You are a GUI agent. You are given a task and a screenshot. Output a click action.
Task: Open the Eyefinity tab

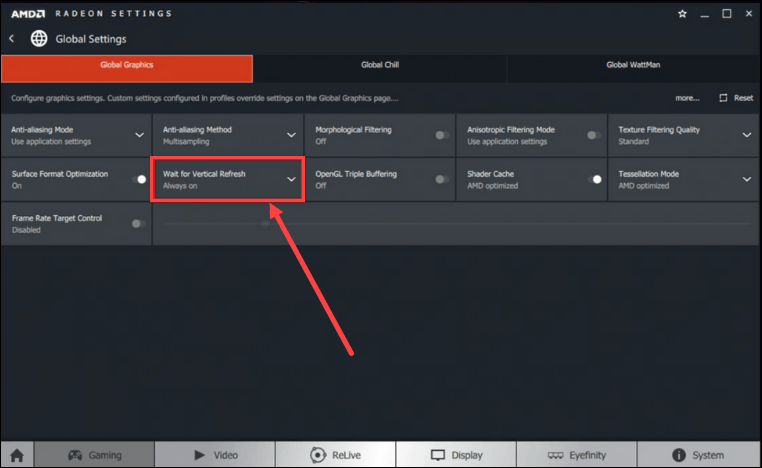[576, 455]
